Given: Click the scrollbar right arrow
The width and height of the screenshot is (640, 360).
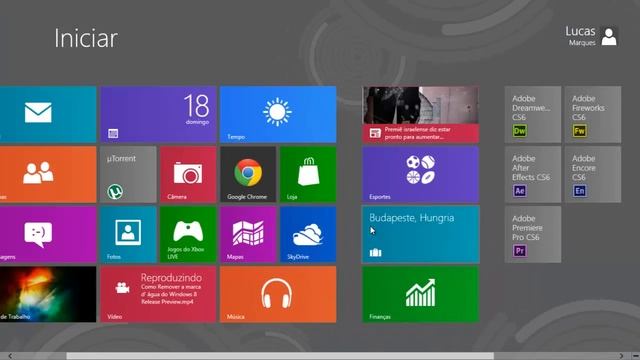Looking at the screenshot, I should click(621, 356).
